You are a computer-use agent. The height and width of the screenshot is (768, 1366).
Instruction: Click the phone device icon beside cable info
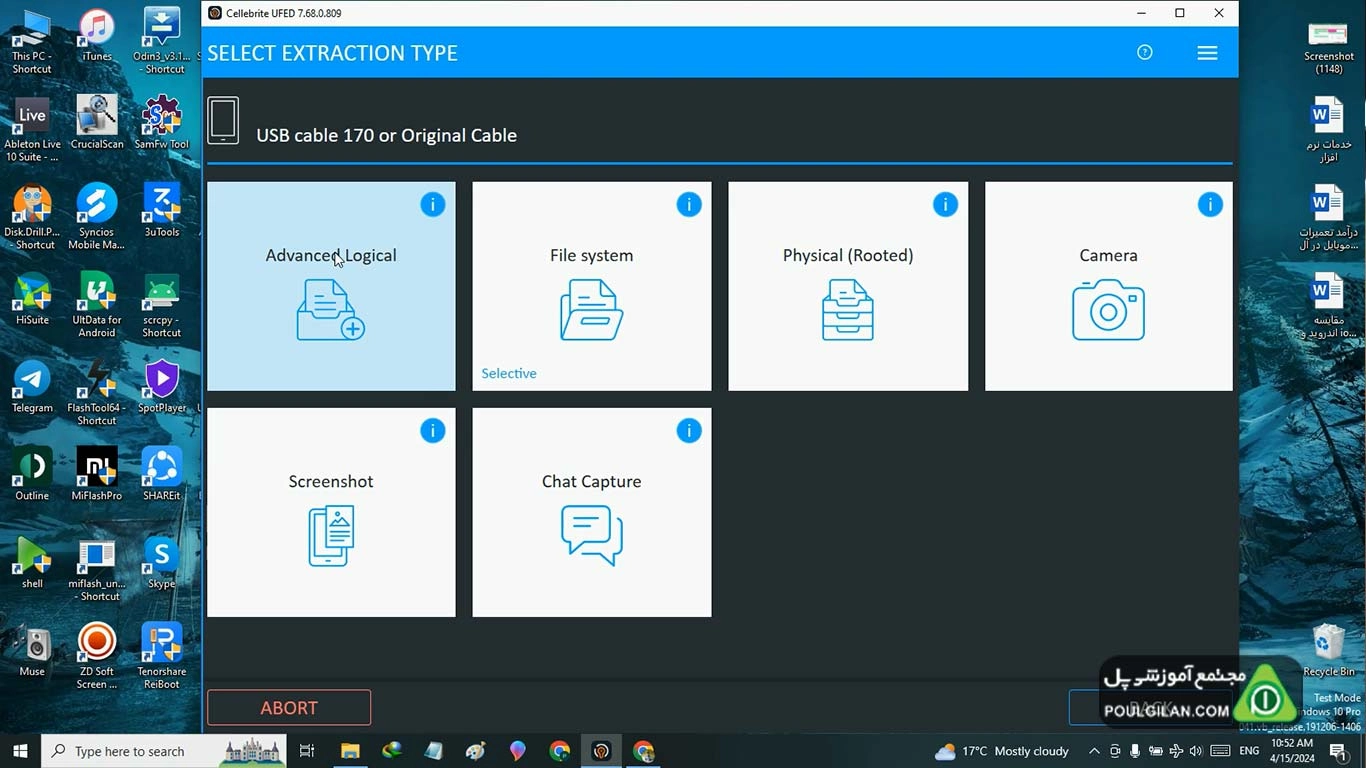pos(223,121)
